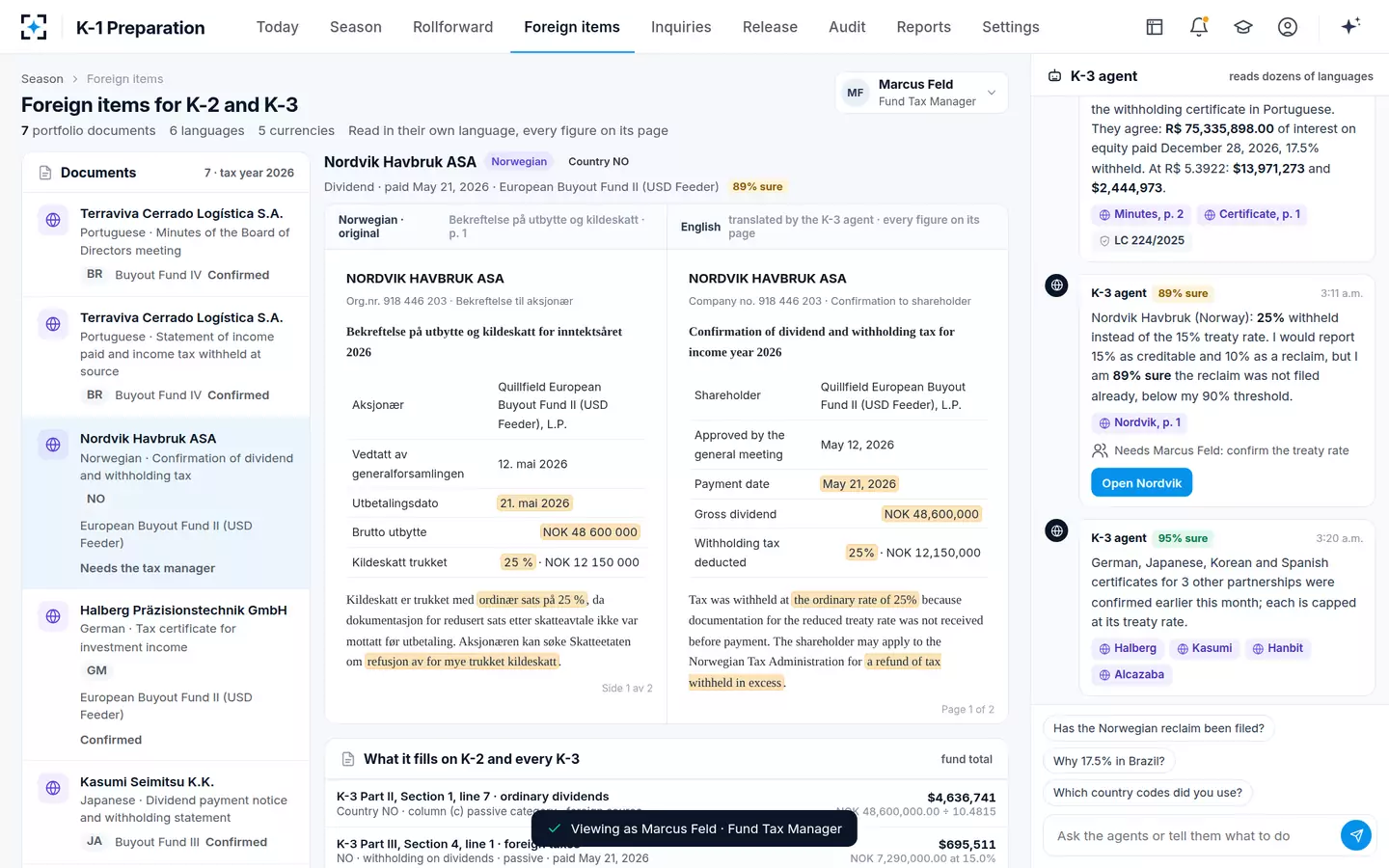Screen dimensions: 1389x868
Task: Click the agent avatar on the 3:20 a.m. message
Action: 1057,530
